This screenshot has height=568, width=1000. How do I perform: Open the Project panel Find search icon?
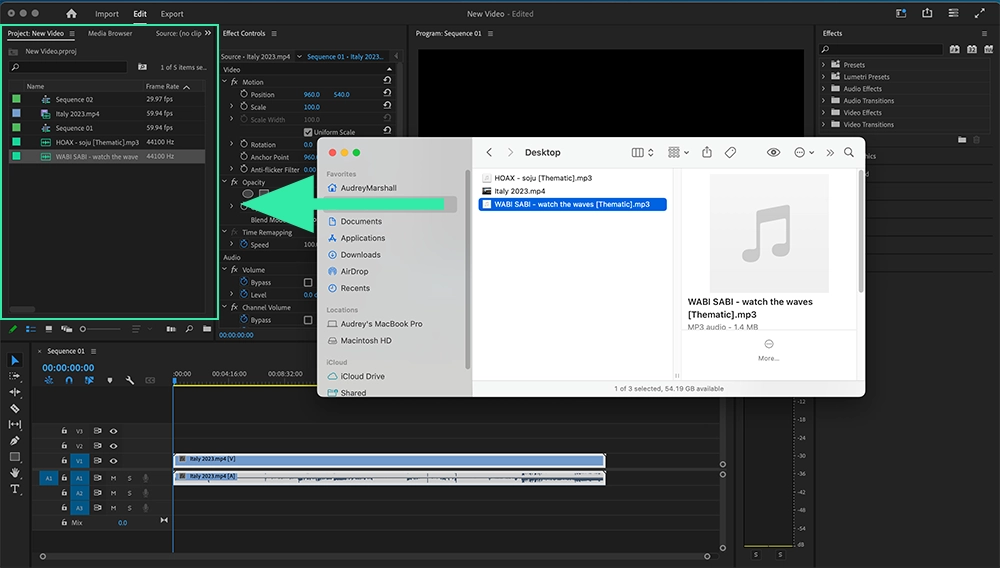(x=189, y=329)
